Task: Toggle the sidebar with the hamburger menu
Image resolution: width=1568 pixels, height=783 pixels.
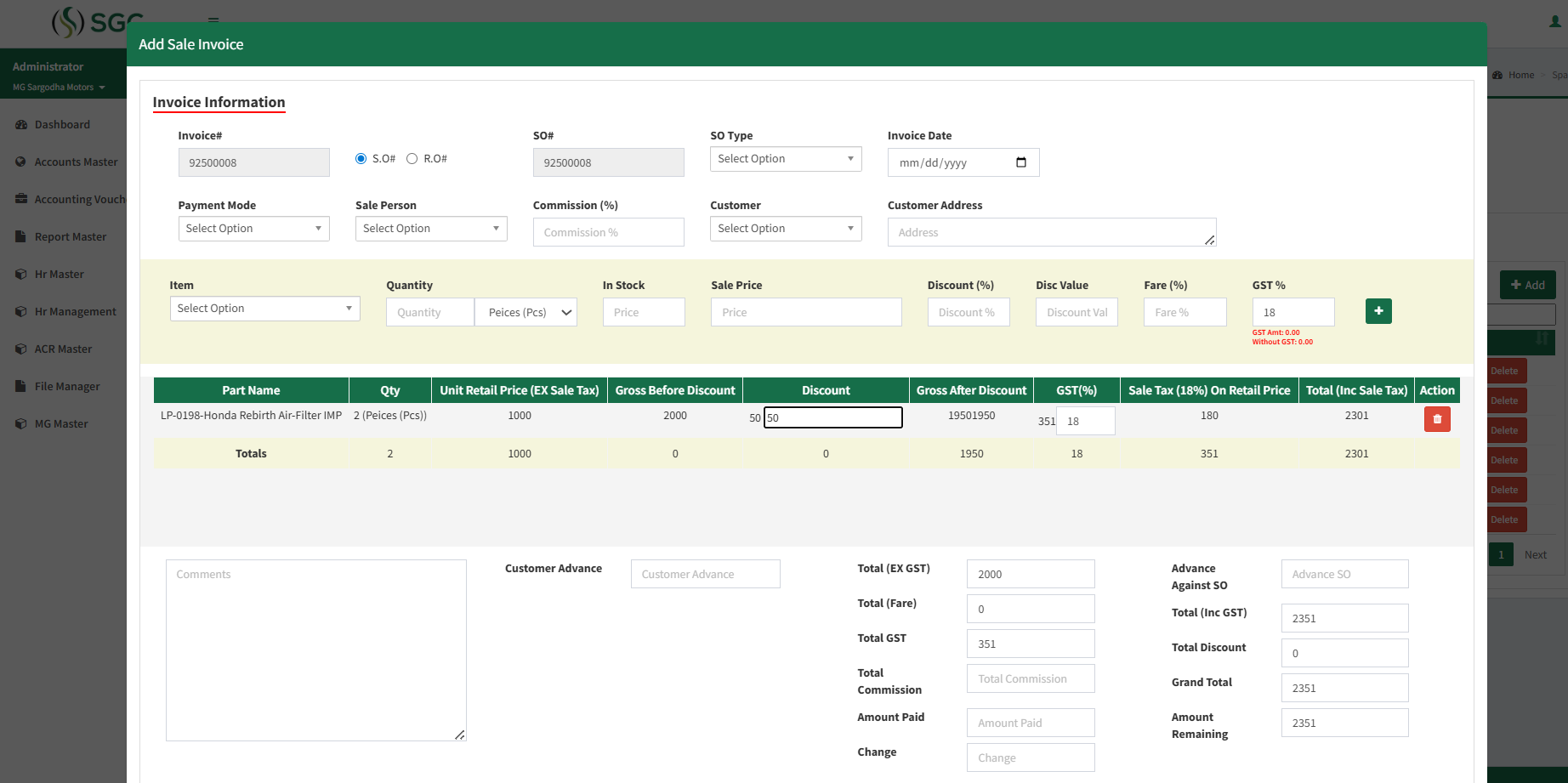Action: click(x=213, y=20)
